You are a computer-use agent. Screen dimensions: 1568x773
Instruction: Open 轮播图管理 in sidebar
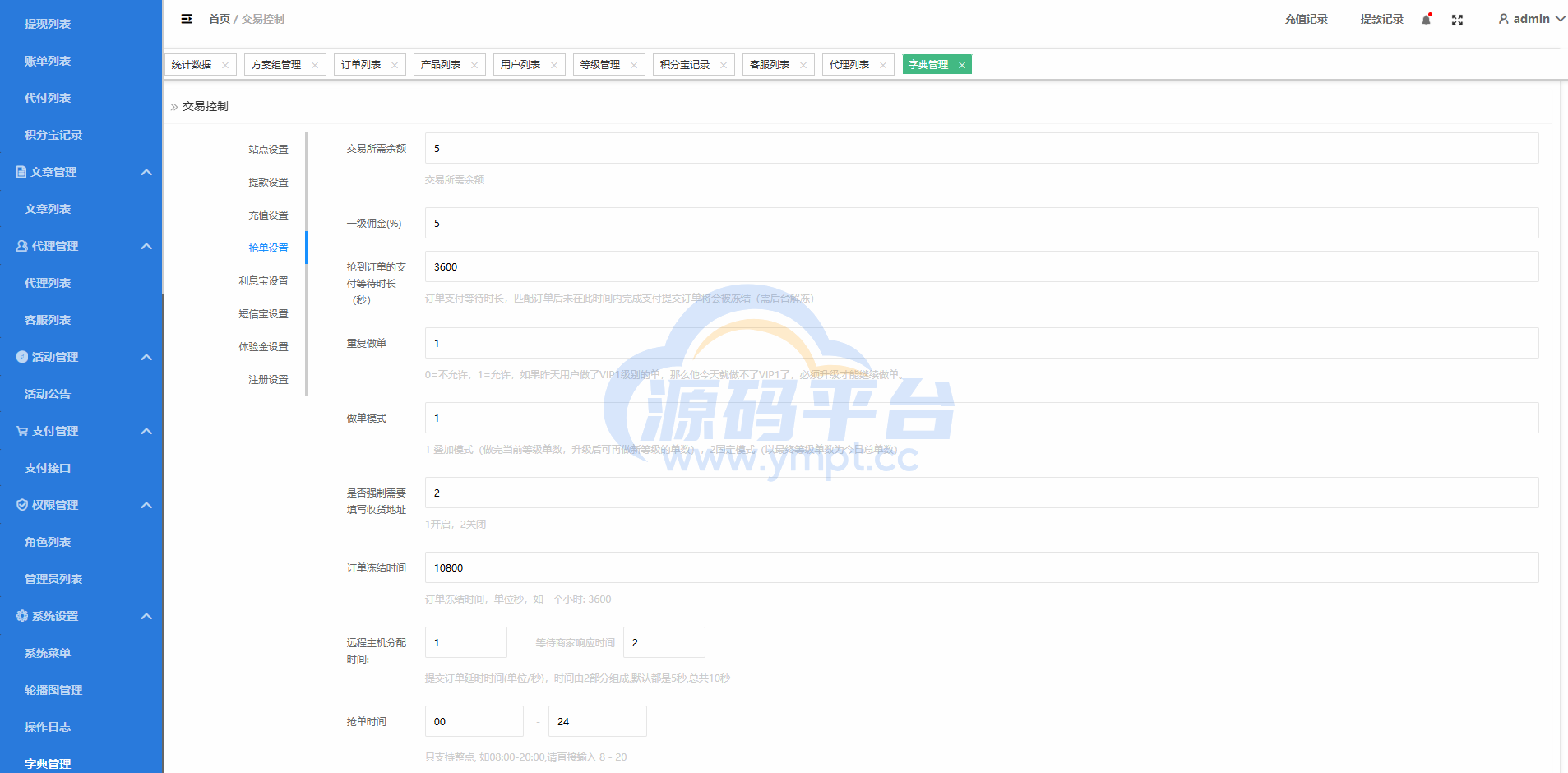click(53, 690)
